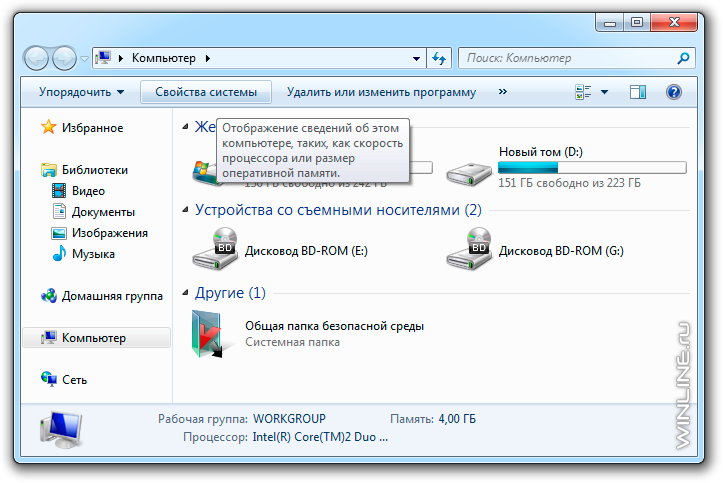723x483 pixels.
Task: Click the Видео film strip icon
Action: [x=59, y=190]
